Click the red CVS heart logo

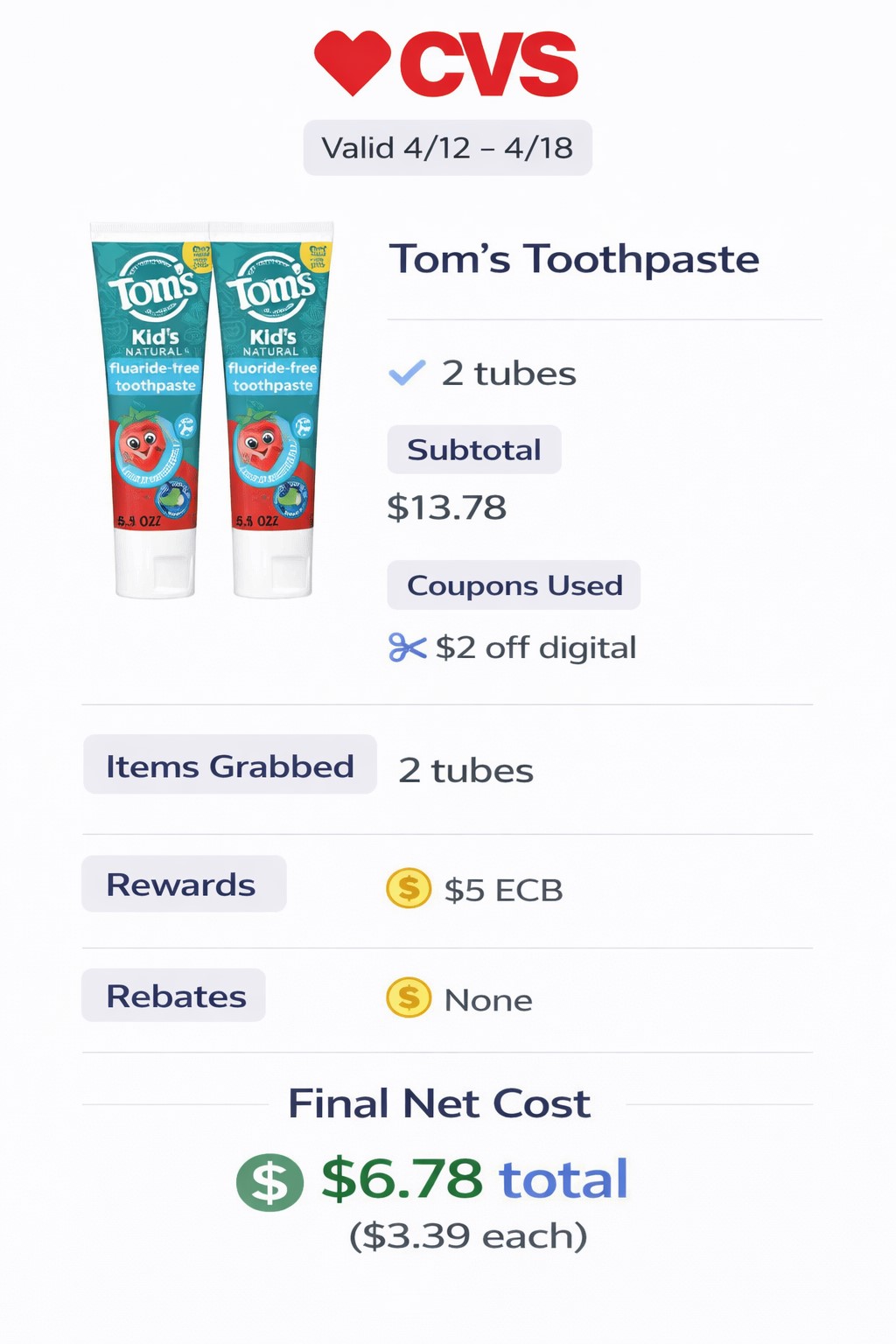352,61
